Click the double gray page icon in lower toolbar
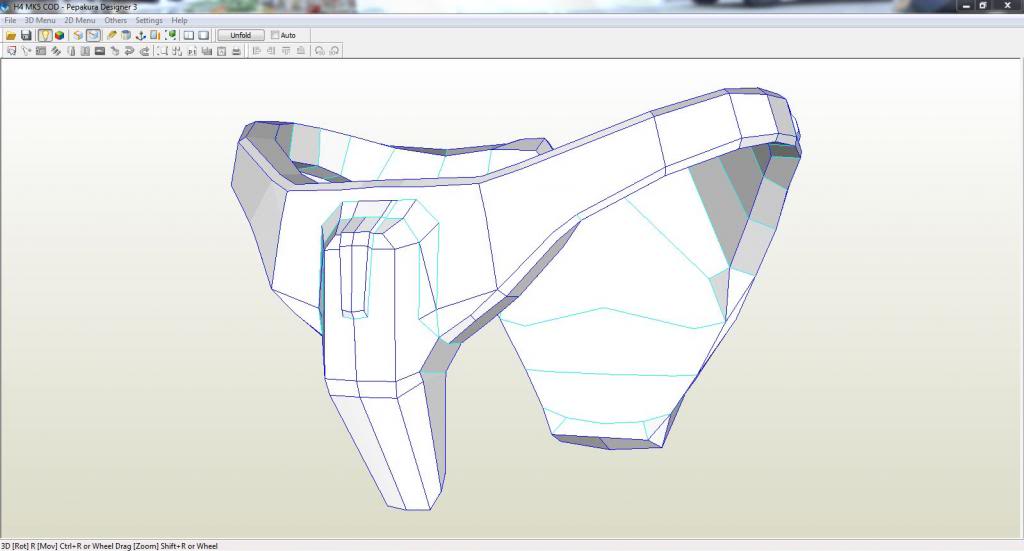This screenshot has width=1024, height=551. point(85,51)
